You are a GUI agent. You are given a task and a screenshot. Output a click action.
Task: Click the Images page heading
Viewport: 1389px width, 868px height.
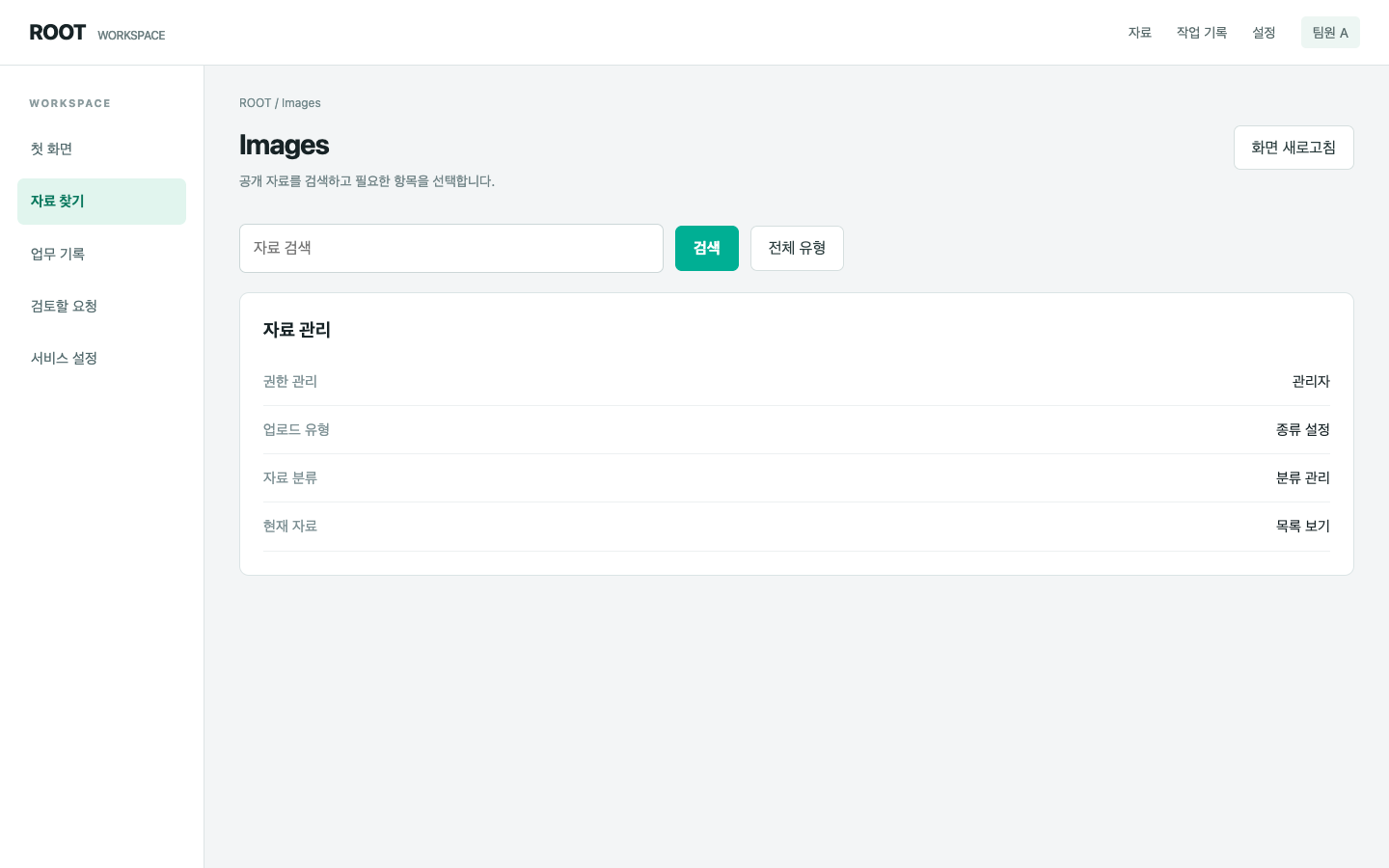[285, 145]
